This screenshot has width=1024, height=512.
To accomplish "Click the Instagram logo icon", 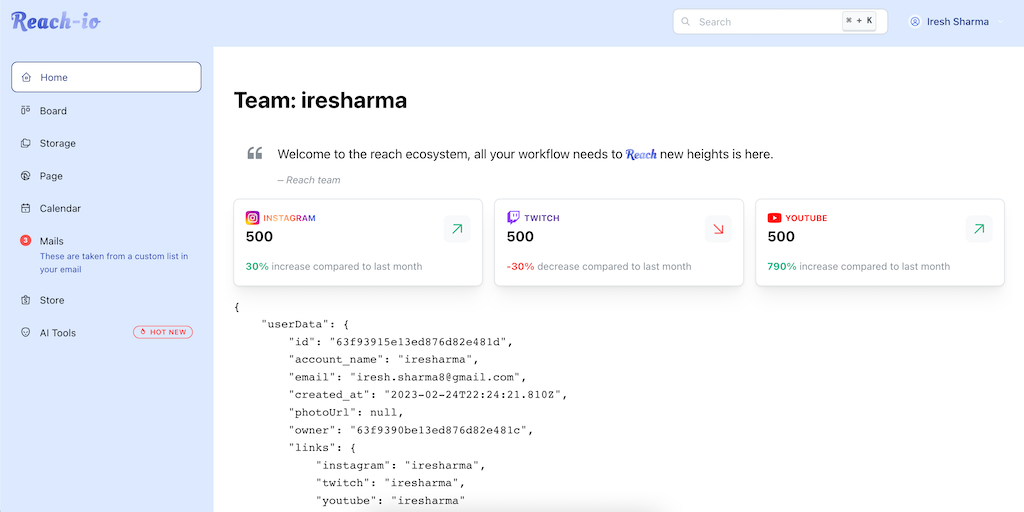I will point(253,217).
